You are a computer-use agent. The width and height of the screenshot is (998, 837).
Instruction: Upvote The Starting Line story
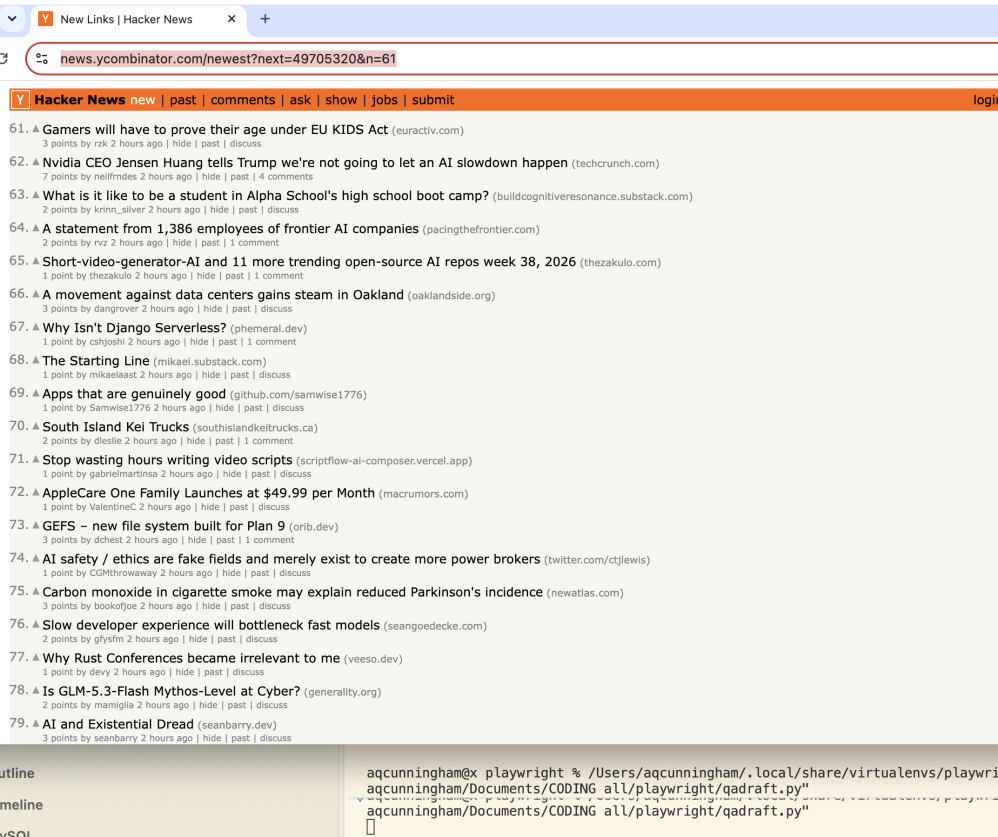(x=36, y=361)
